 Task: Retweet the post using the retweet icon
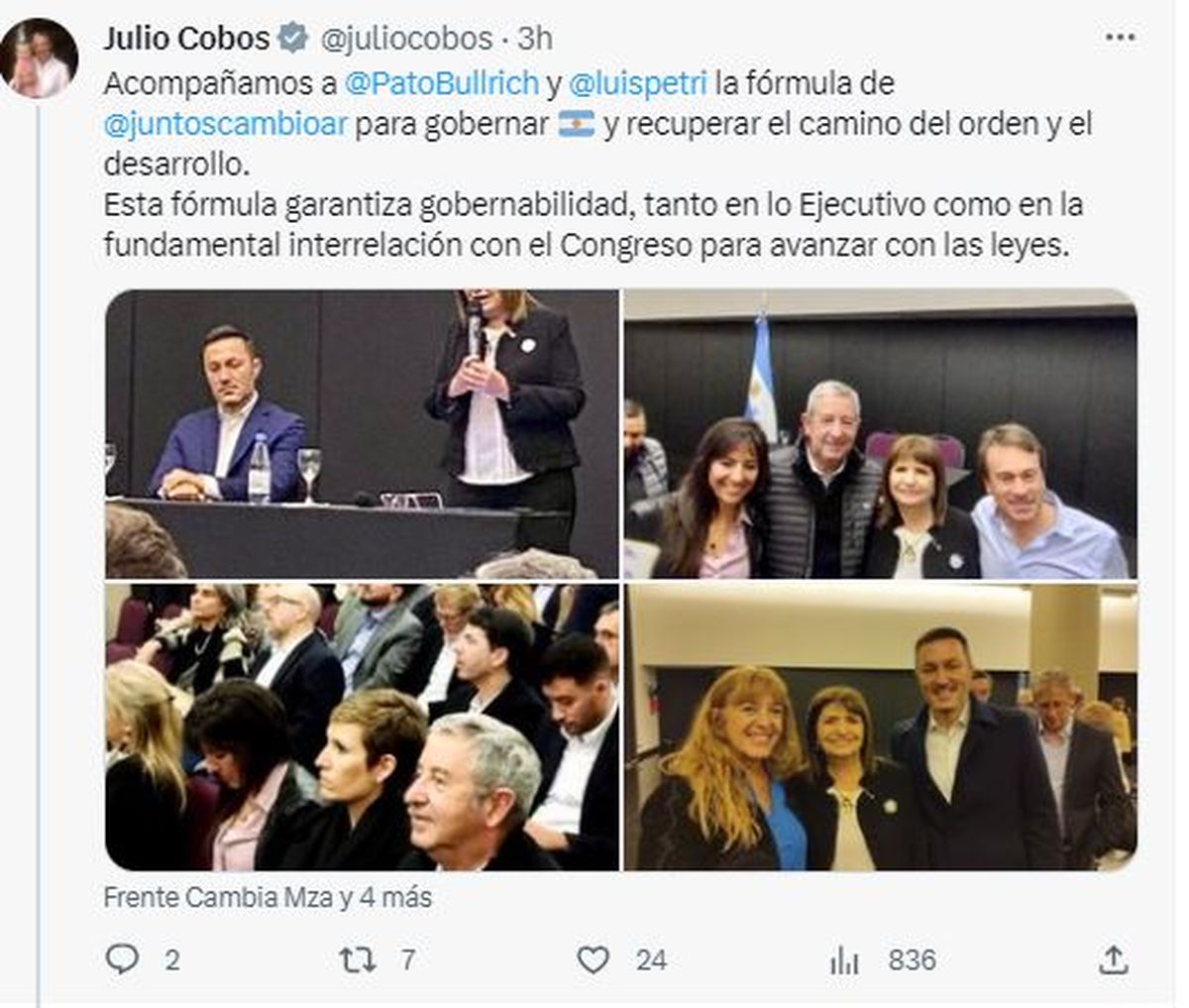pos(357,959)
